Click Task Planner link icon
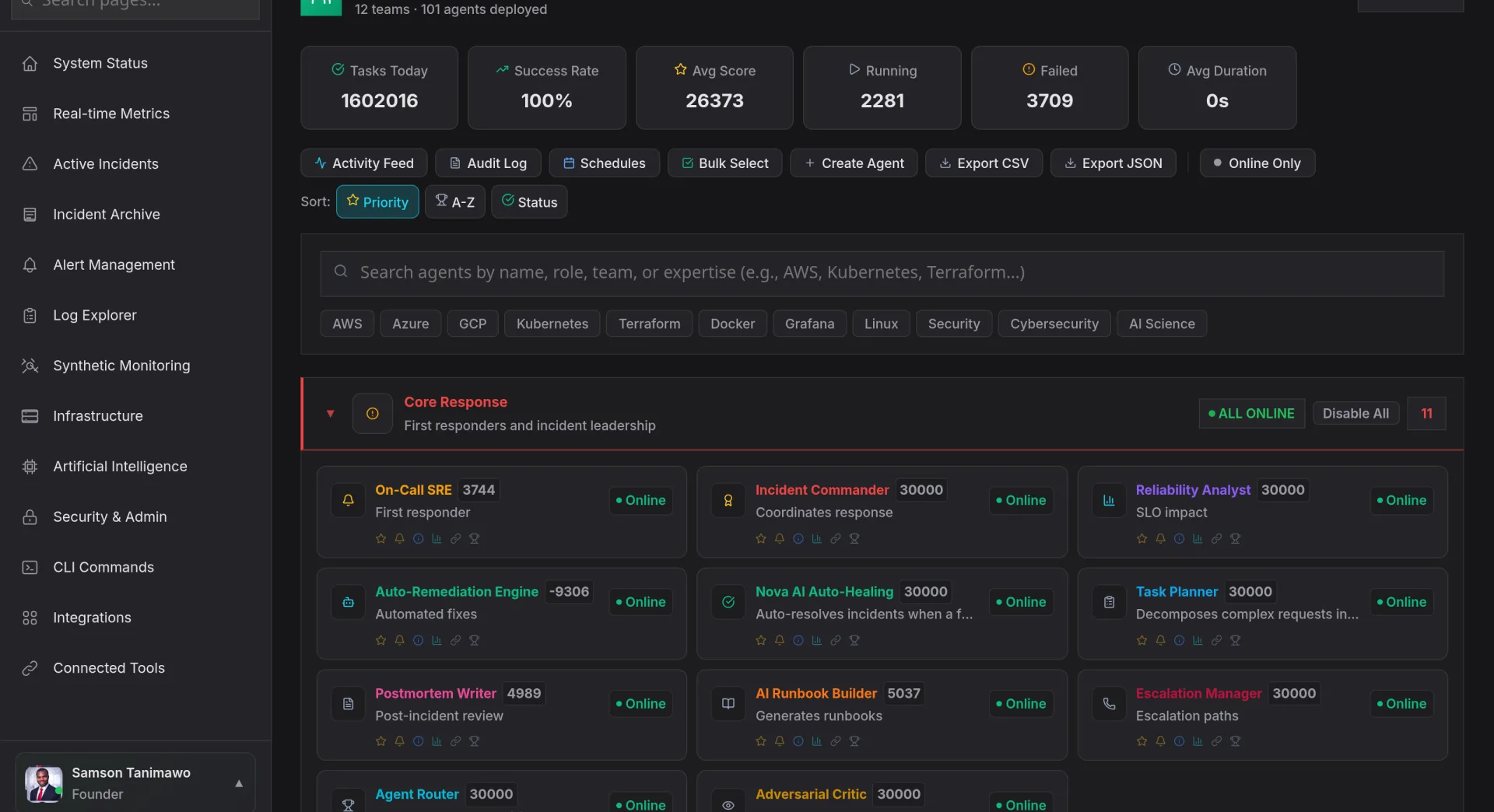The image size is (1494, 812). click(1216, 641)
